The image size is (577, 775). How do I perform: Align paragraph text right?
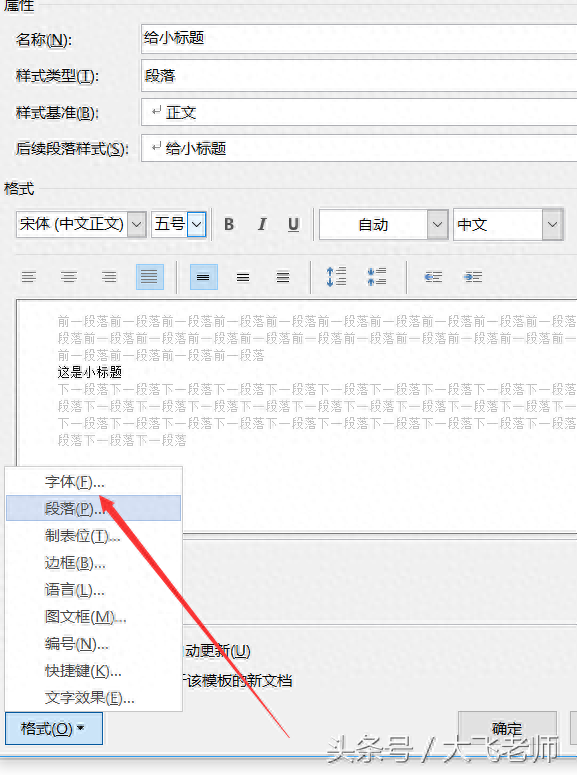click(109, 277)
